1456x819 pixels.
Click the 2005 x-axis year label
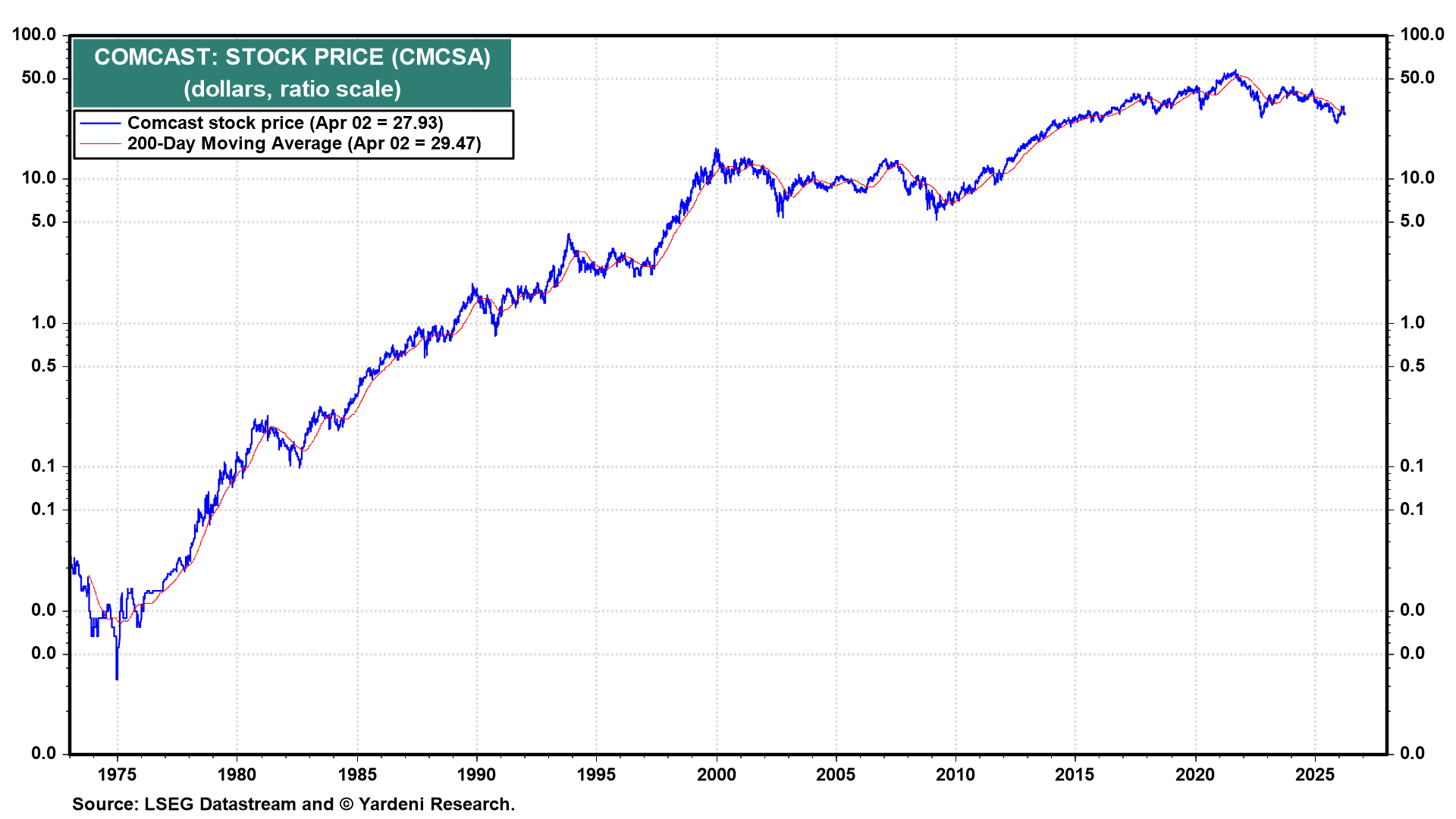tap(836, 774)
